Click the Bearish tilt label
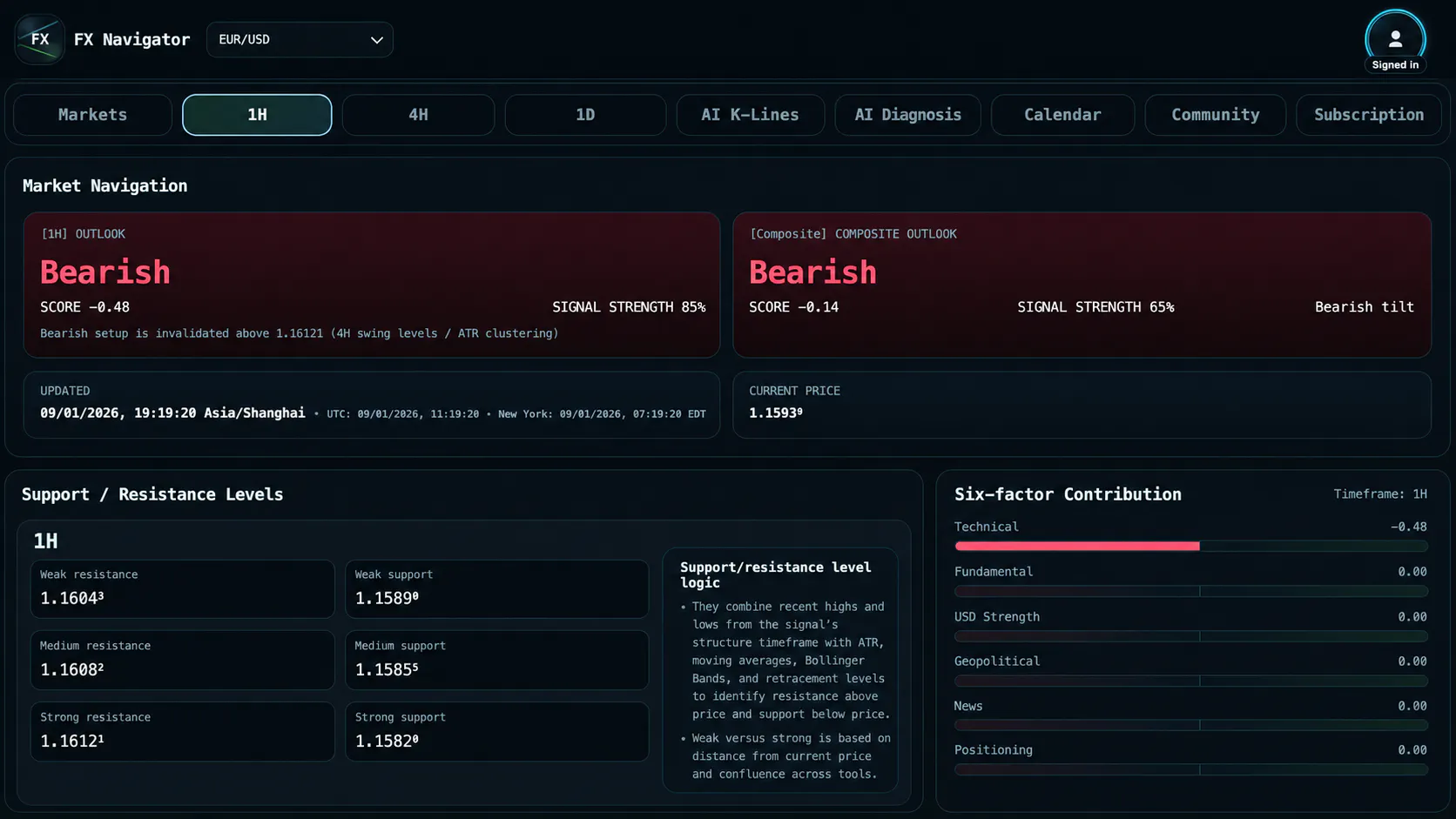 [x=1365, y=307]
